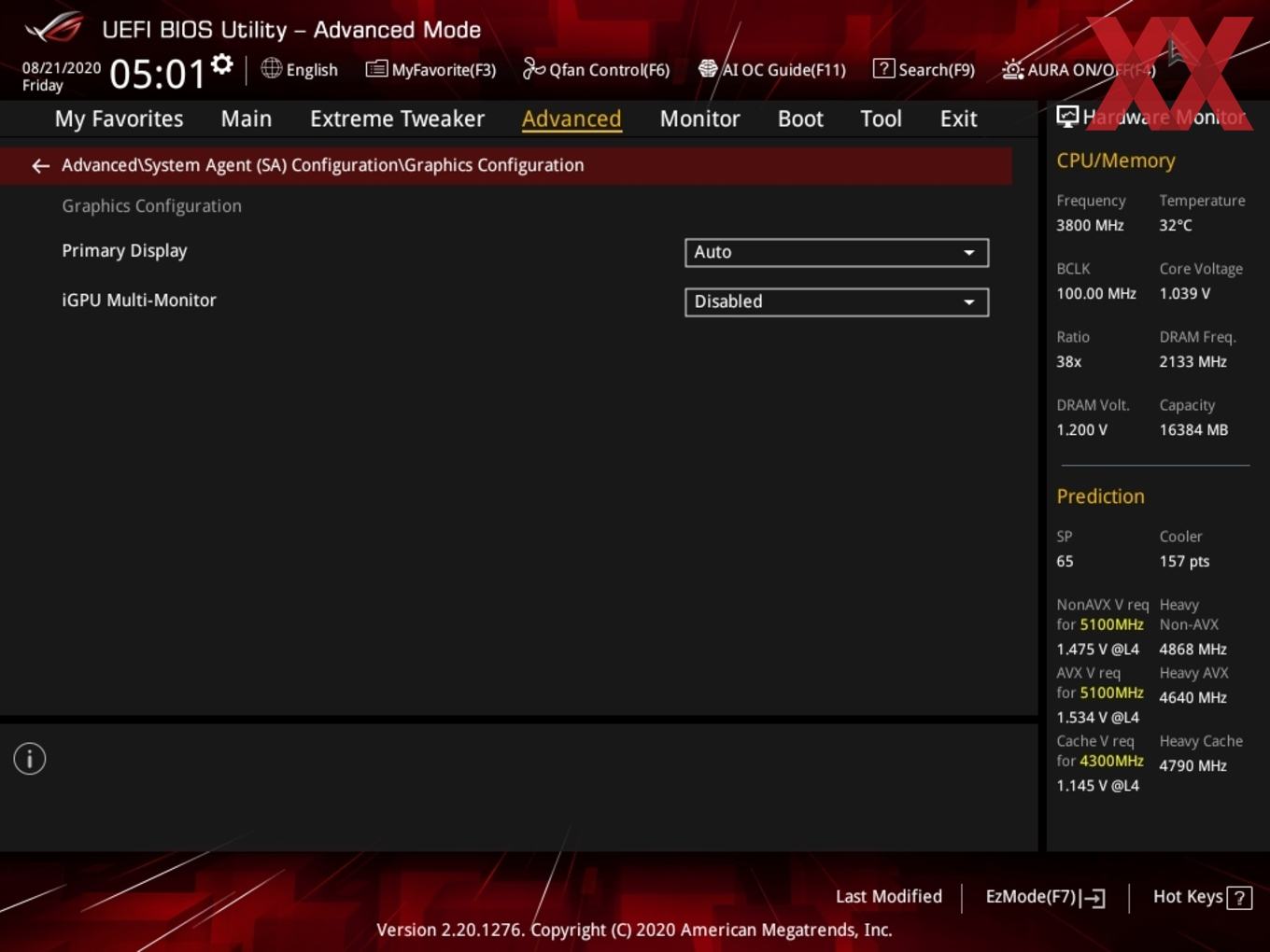The width and height of the screenshot is (1270, 952).
Task: Click the AI OC Guide icon
Action: point(708,69)
